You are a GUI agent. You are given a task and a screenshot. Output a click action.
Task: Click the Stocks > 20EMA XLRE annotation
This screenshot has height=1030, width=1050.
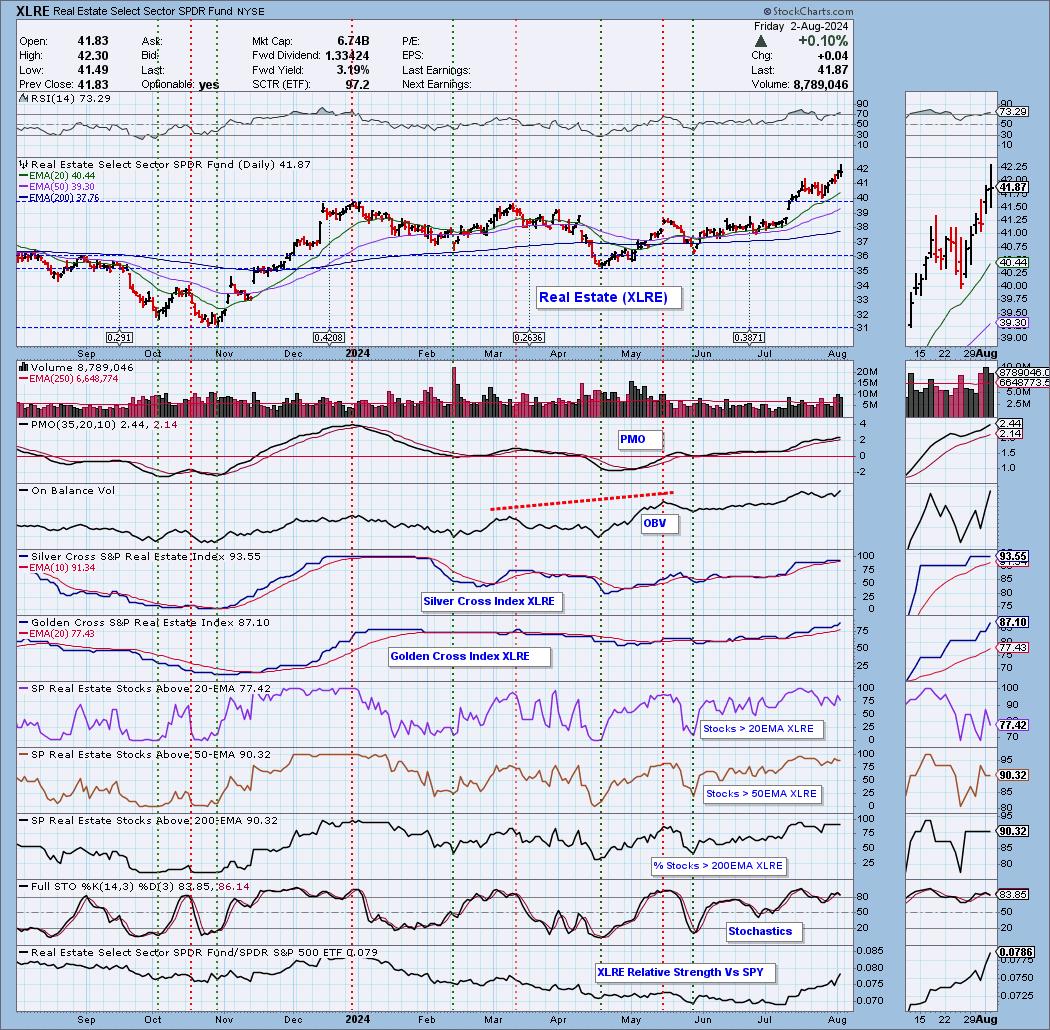click(761, 729)
